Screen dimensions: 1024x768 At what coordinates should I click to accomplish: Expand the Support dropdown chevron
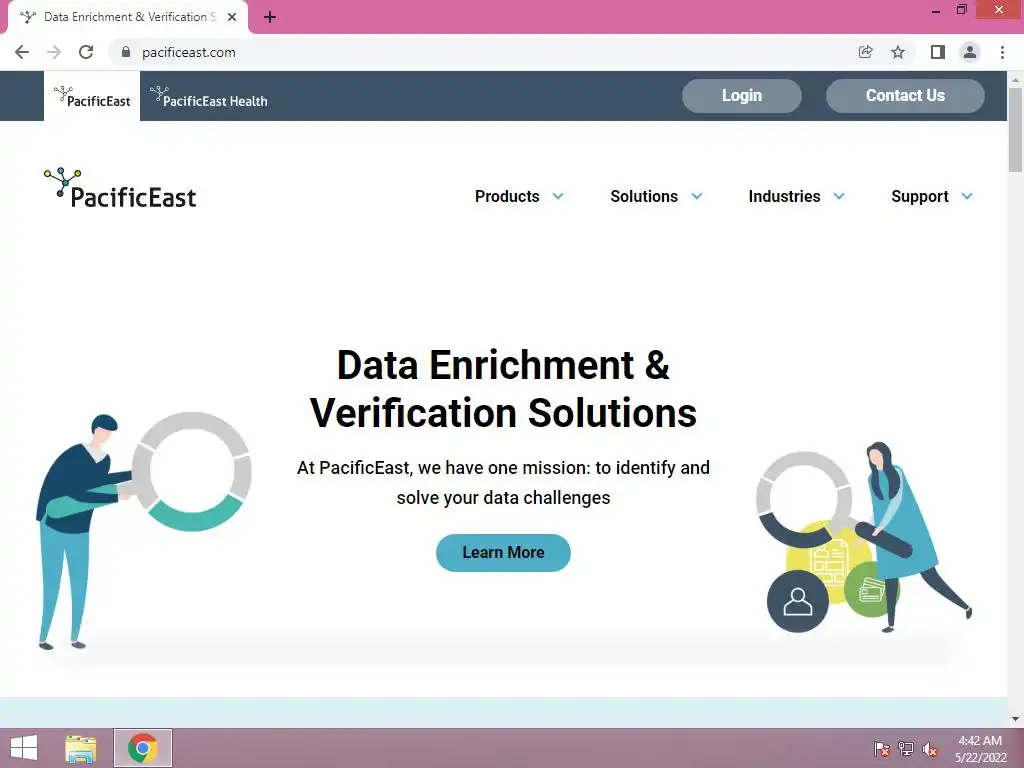(967, 196)
